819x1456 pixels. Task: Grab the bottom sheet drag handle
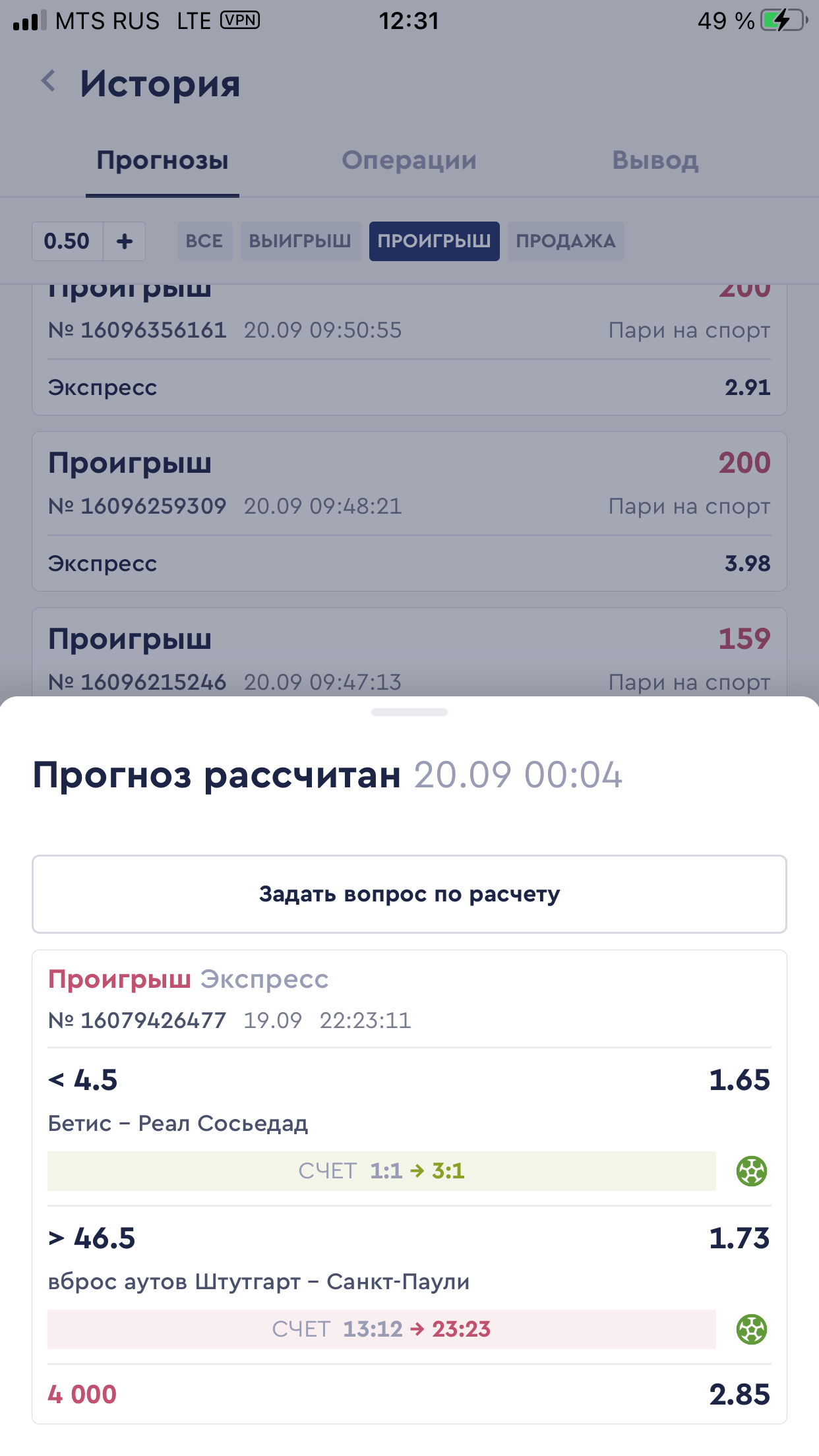(409, 712)
